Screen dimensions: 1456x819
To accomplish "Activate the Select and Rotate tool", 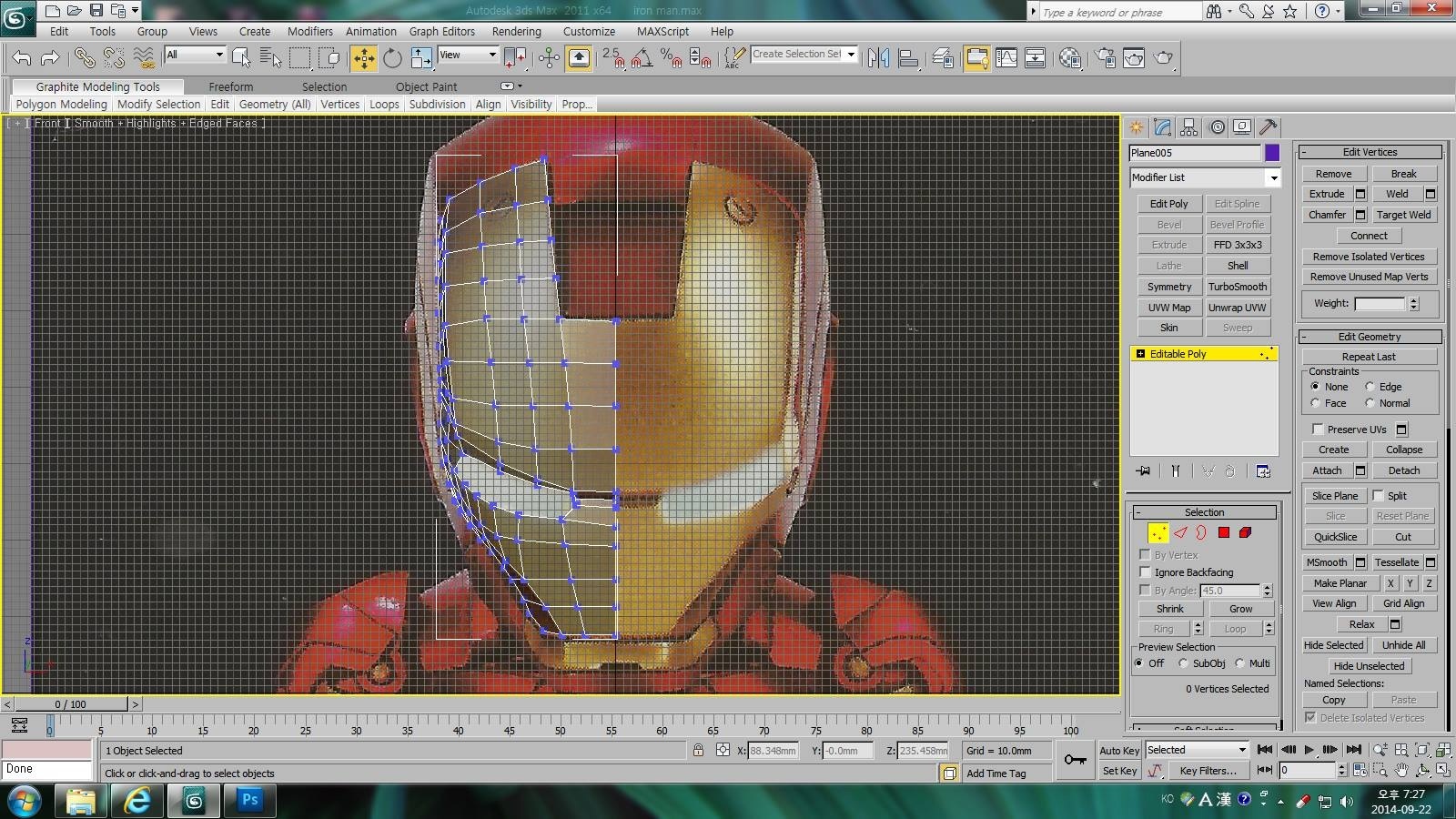I will click(x=392, y=58).
